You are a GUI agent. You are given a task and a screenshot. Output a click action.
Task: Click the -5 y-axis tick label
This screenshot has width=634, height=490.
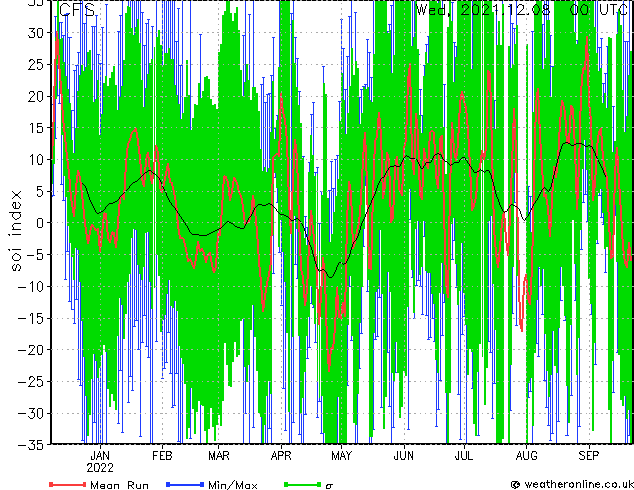(35, 255)
